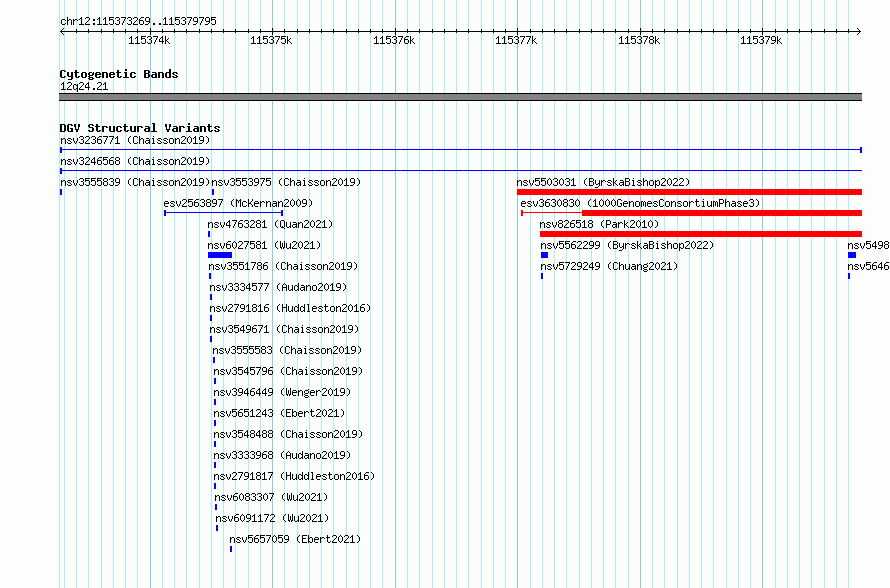Click nsv6027581 (Wu2021) label

click(265, 245)
